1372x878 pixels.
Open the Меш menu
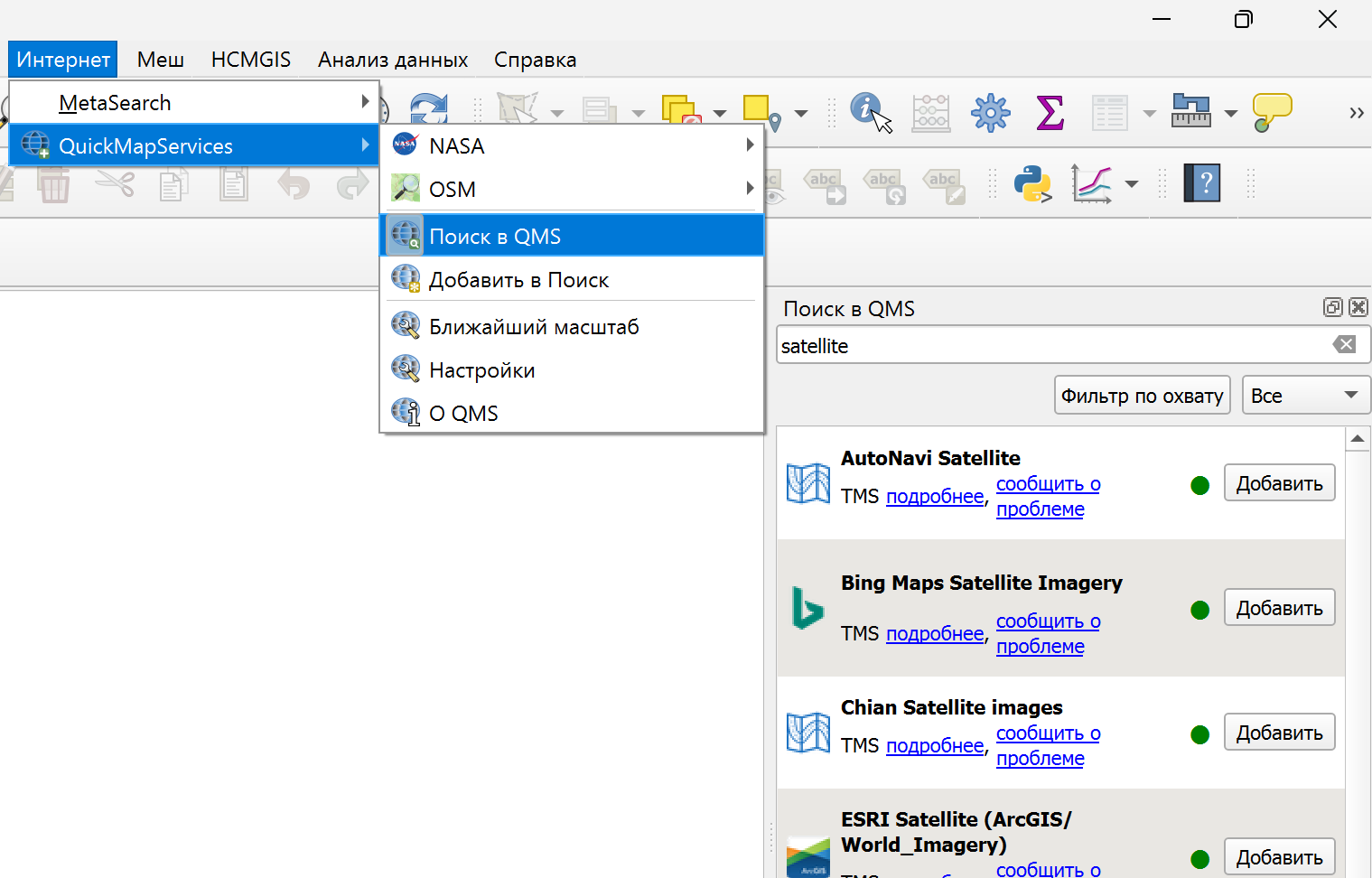pyautogui.click(x=161, y=60)
